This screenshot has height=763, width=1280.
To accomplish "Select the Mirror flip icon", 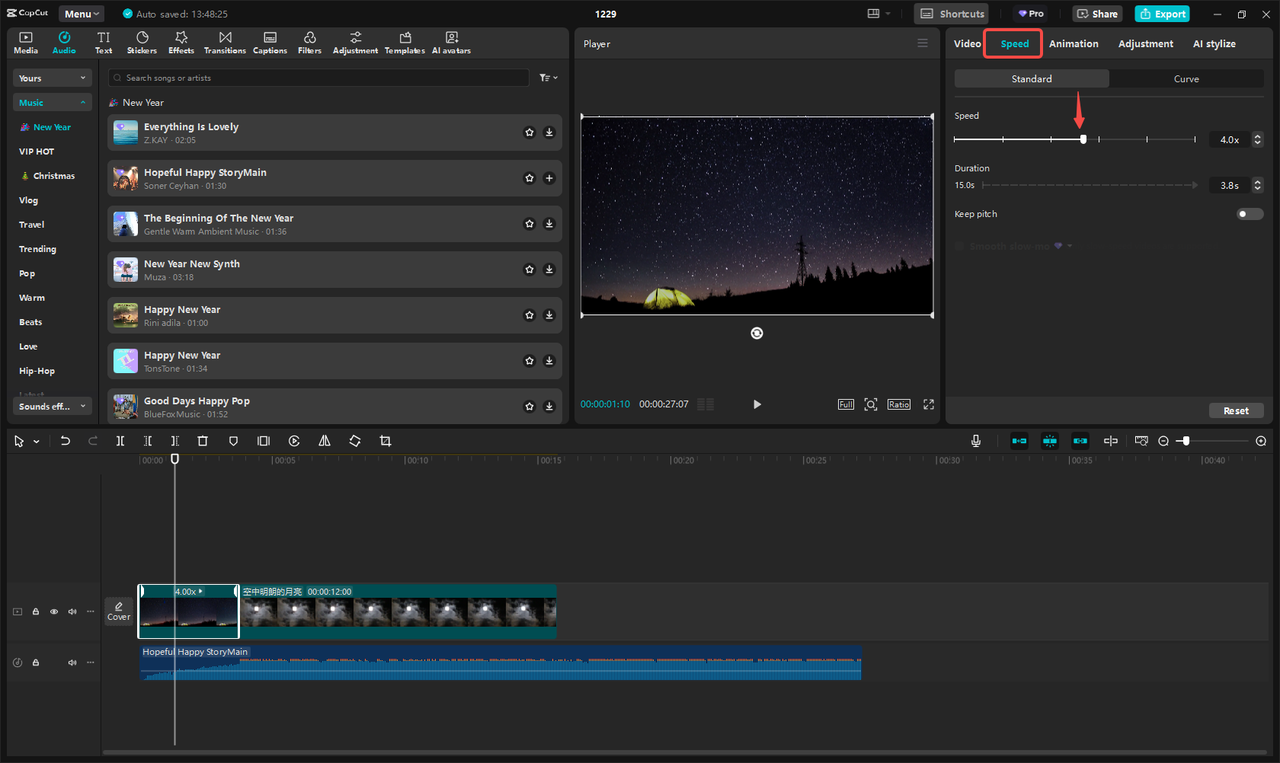I will pos(324,440).
